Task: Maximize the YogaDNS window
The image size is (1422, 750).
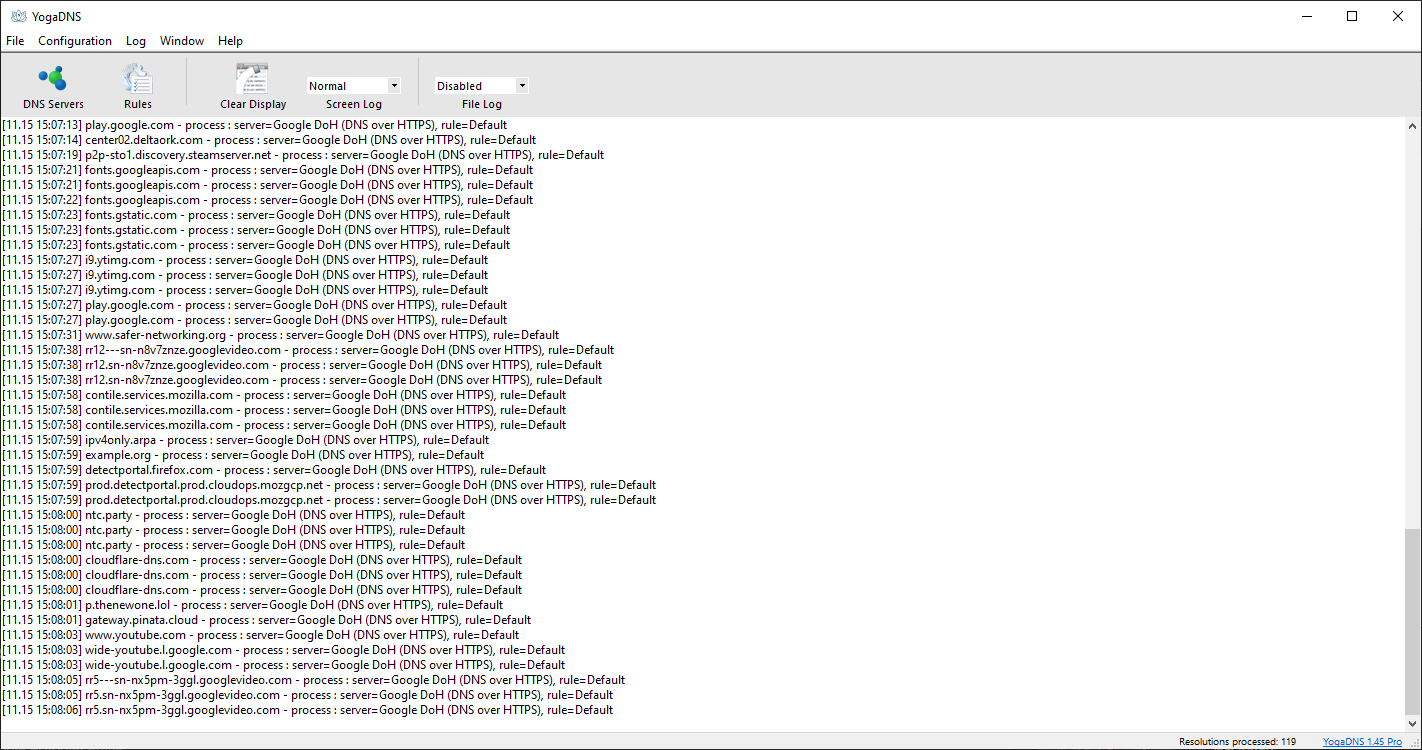Action: (1352, 16)
